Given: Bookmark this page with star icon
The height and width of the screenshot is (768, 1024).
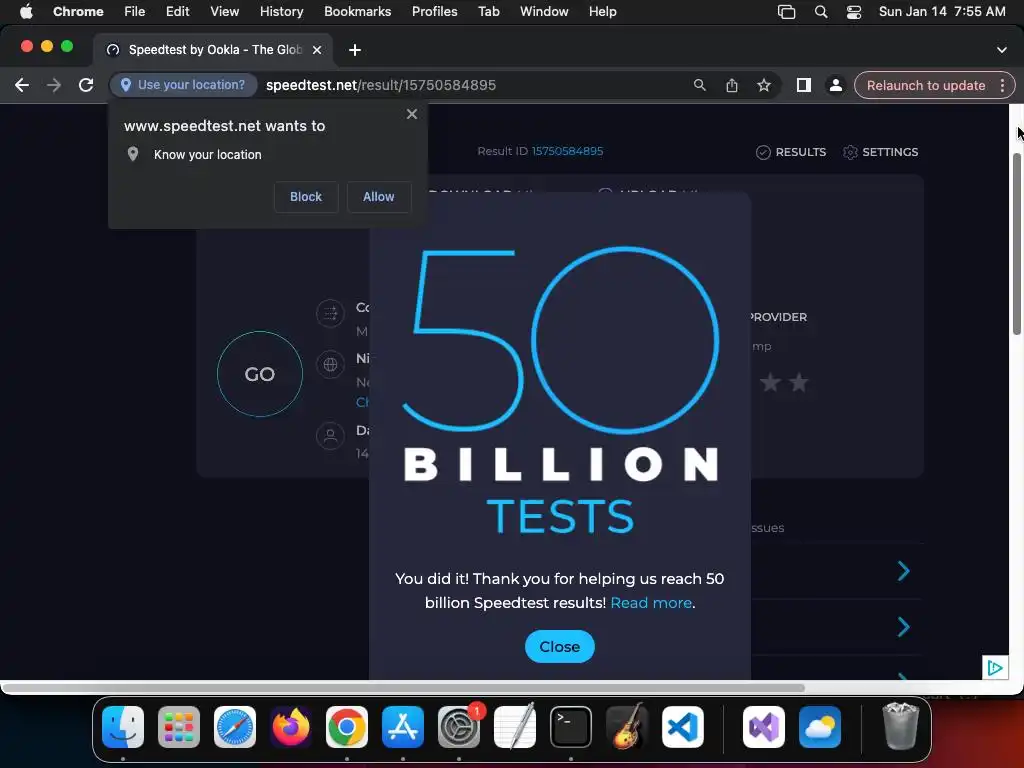Looking at the screenshot, I should [763, 85].
